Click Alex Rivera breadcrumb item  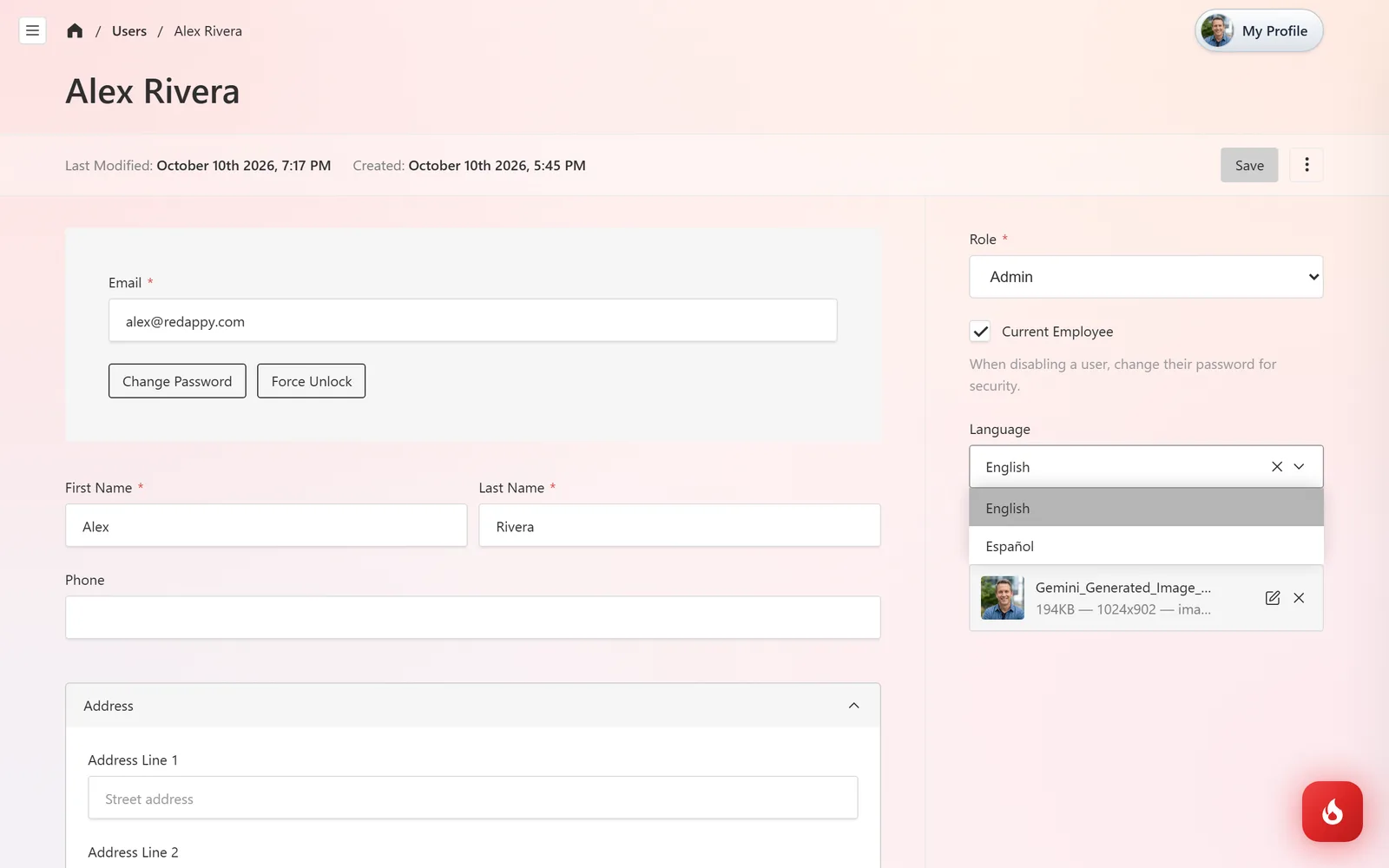(x=207, y=31)
